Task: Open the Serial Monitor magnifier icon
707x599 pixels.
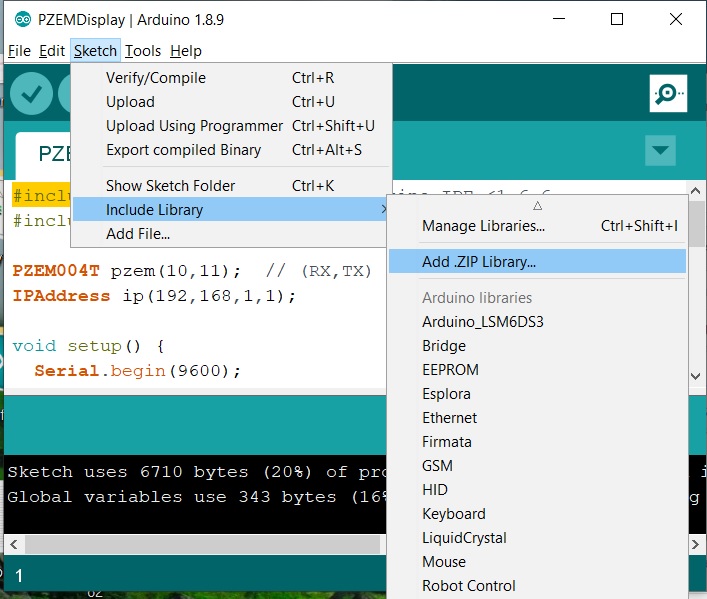Action: point(668,93)
